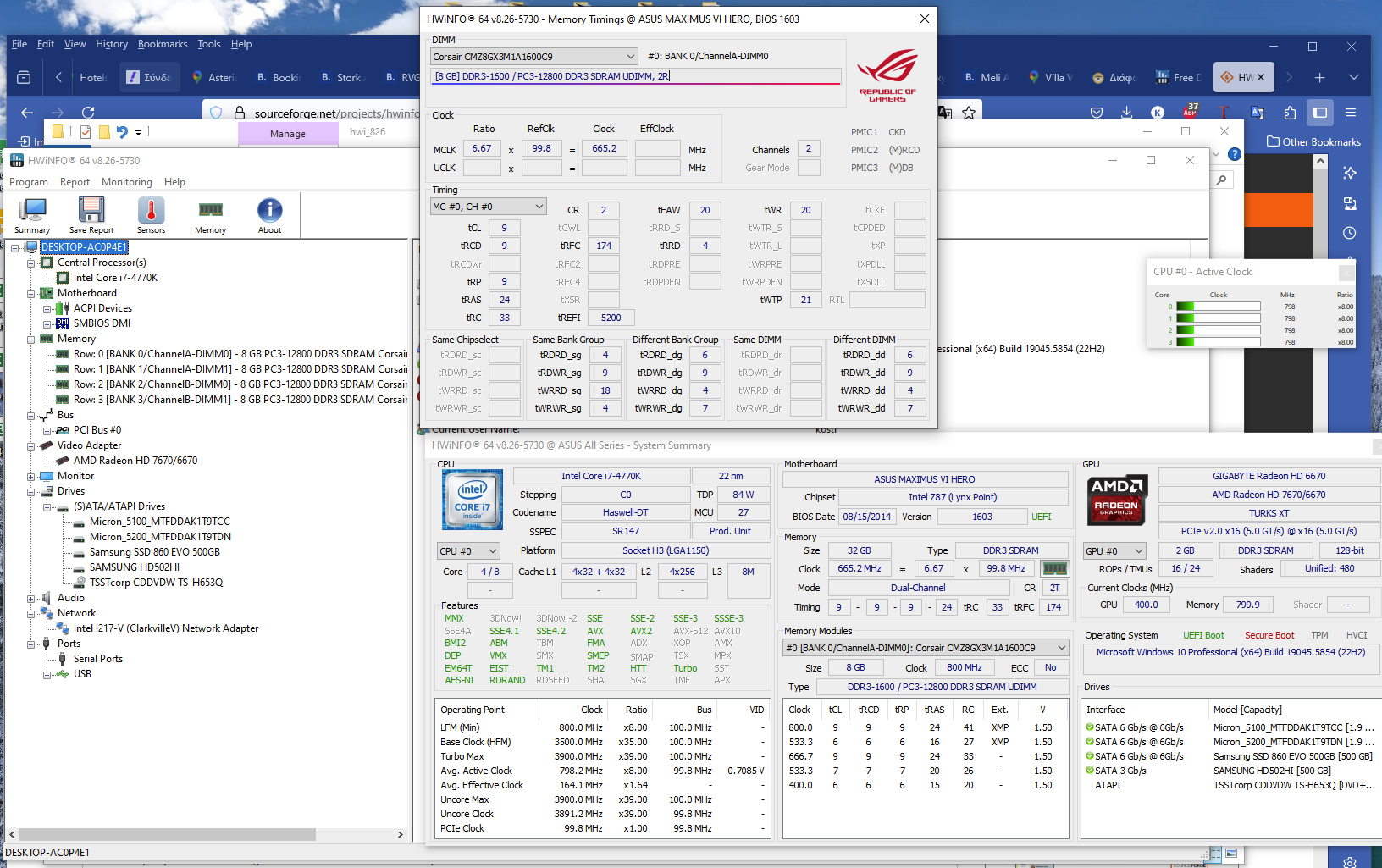
Task: Expand the Audio tree node
Action: [x=31, y=598]
